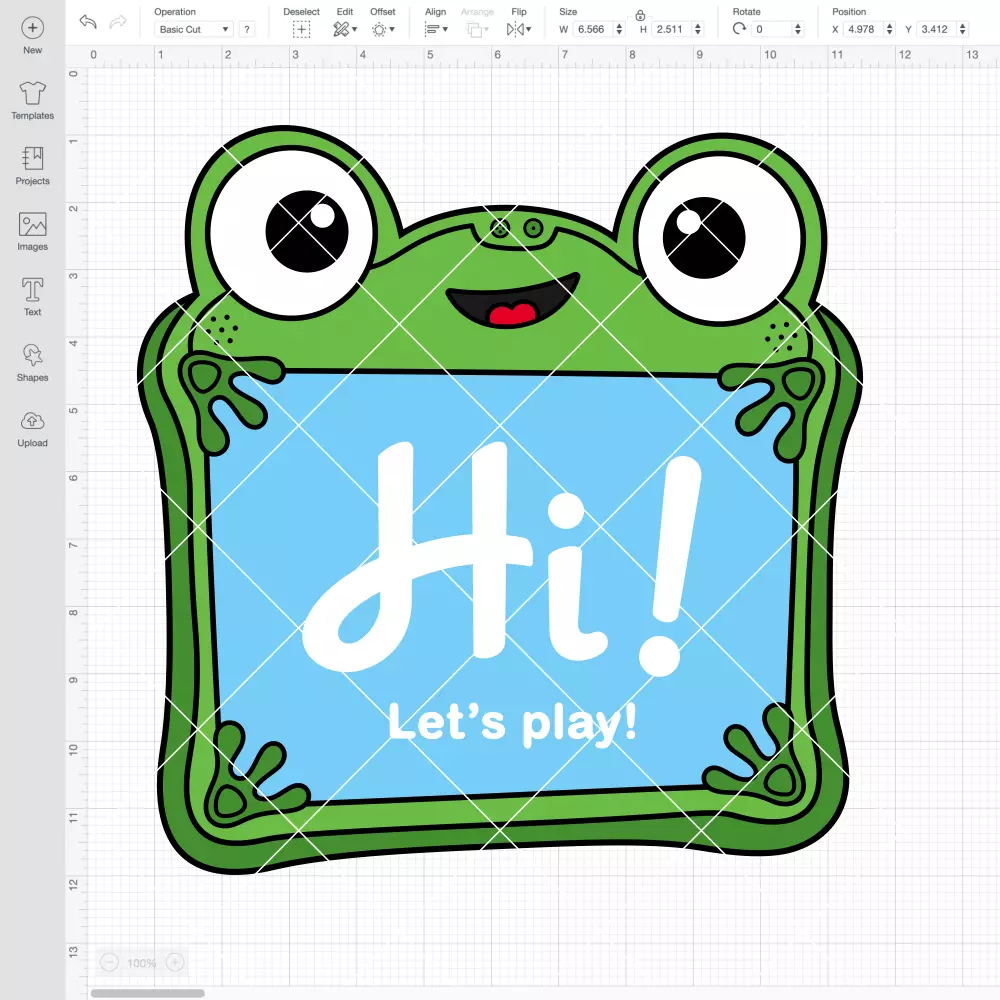Screen dimensions: 1000x1000
Task: Zoom out with minus button
Action: (x=109, y=962)
